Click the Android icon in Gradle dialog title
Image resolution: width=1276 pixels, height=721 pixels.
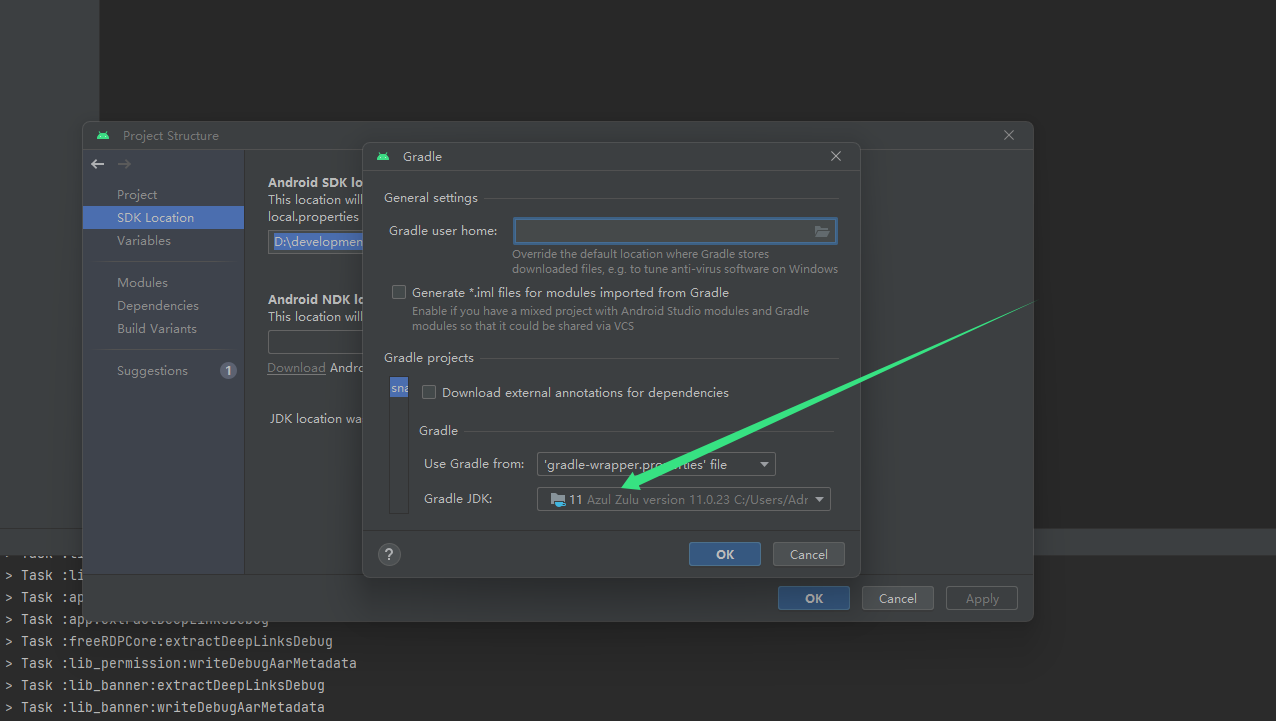click(382, 156)
